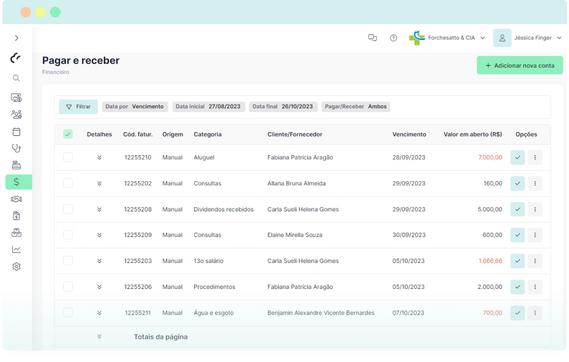Open the Forchesatto & CIA company dropdown
This screenshot has width=569, height=362.
[x=447, y=38]
